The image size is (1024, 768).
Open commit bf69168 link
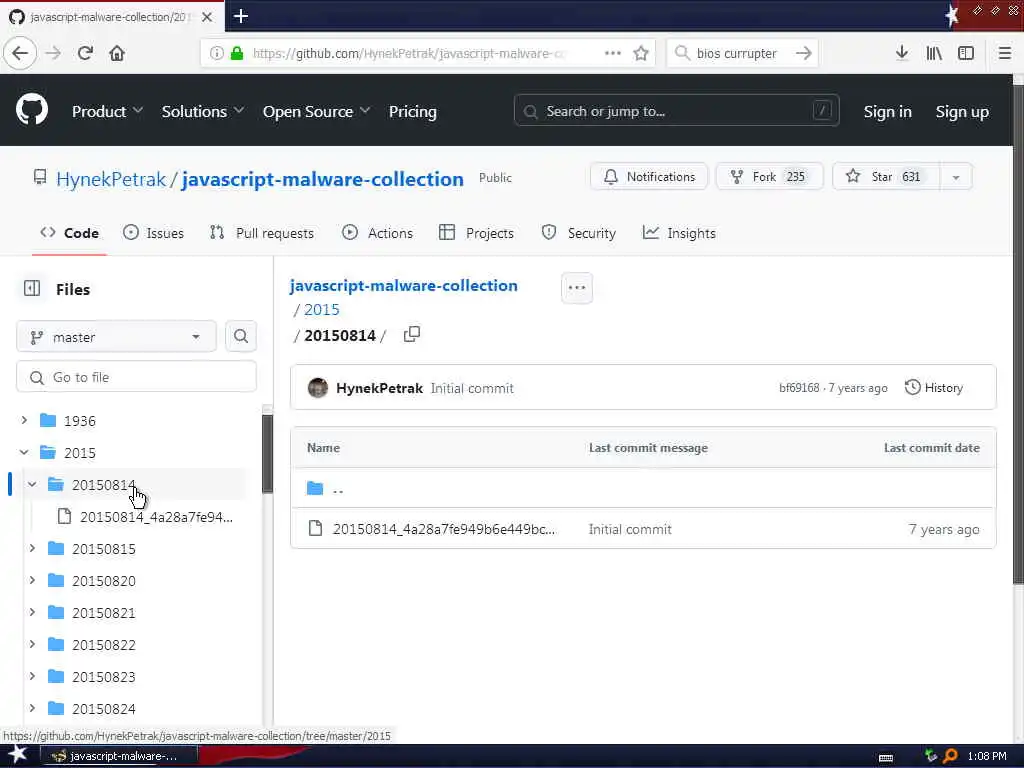[x=799, y=388]
